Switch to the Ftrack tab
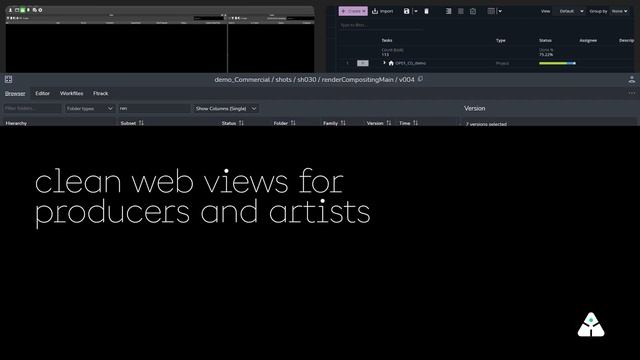This screenshot has width=640, height=360. [100, 93]
